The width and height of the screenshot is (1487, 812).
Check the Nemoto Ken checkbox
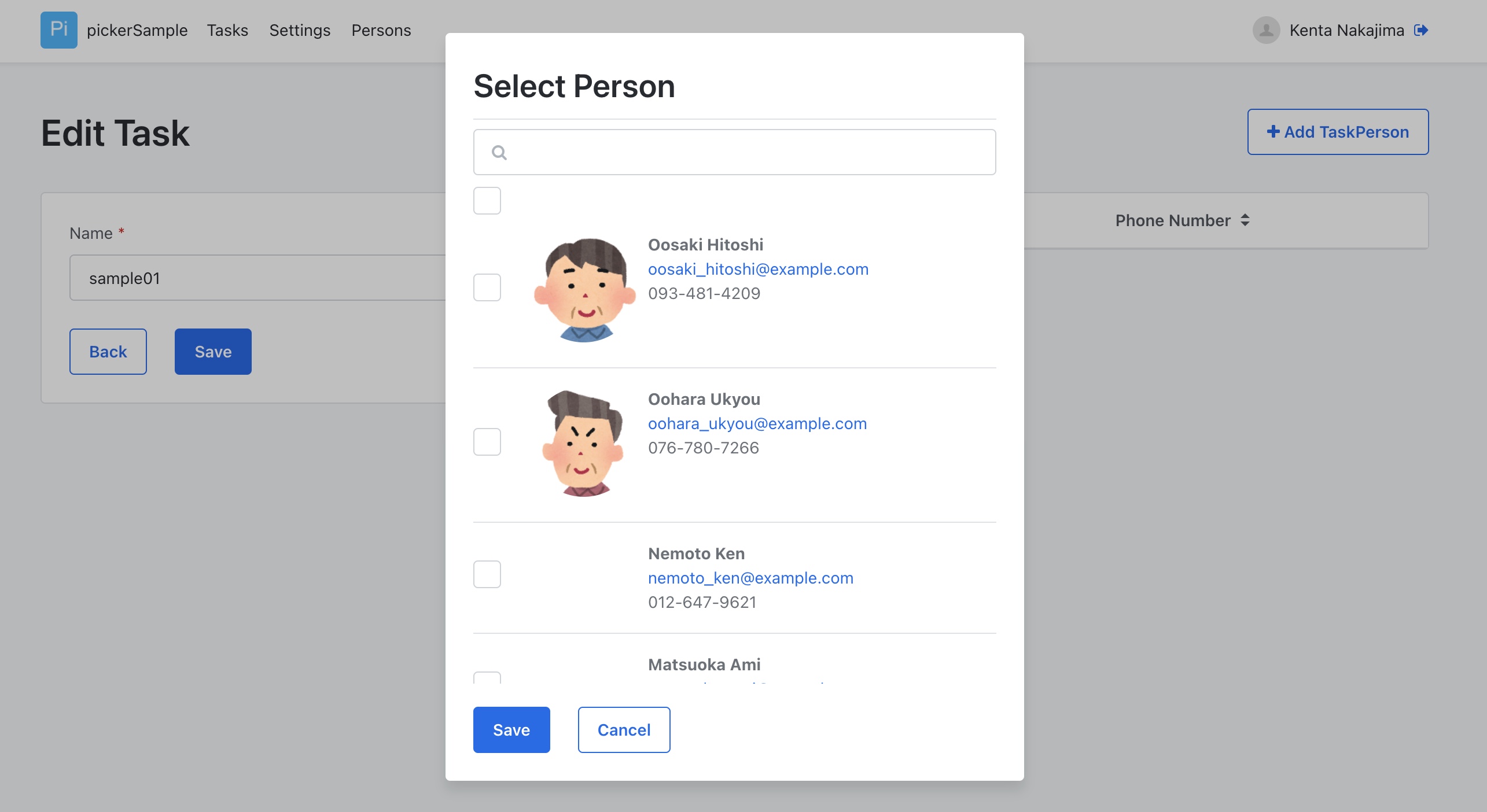(487, 574)
